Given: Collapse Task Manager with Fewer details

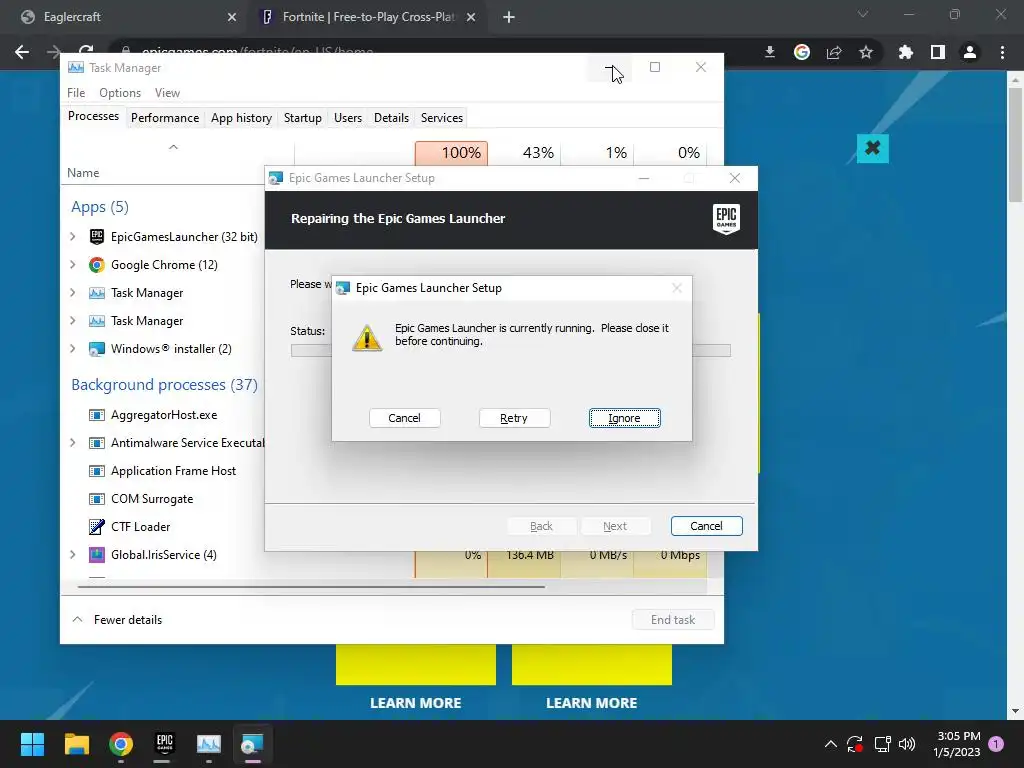Looking at the screenshot, I should (x=117, y=620).
